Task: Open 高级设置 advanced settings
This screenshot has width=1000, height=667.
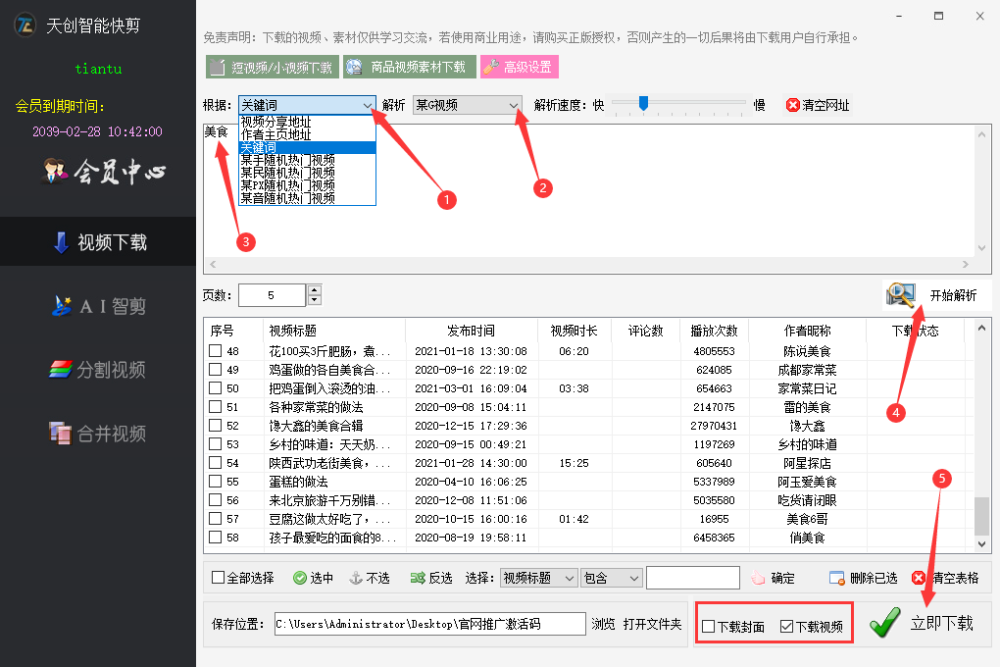Action: [x=519, y=67]
